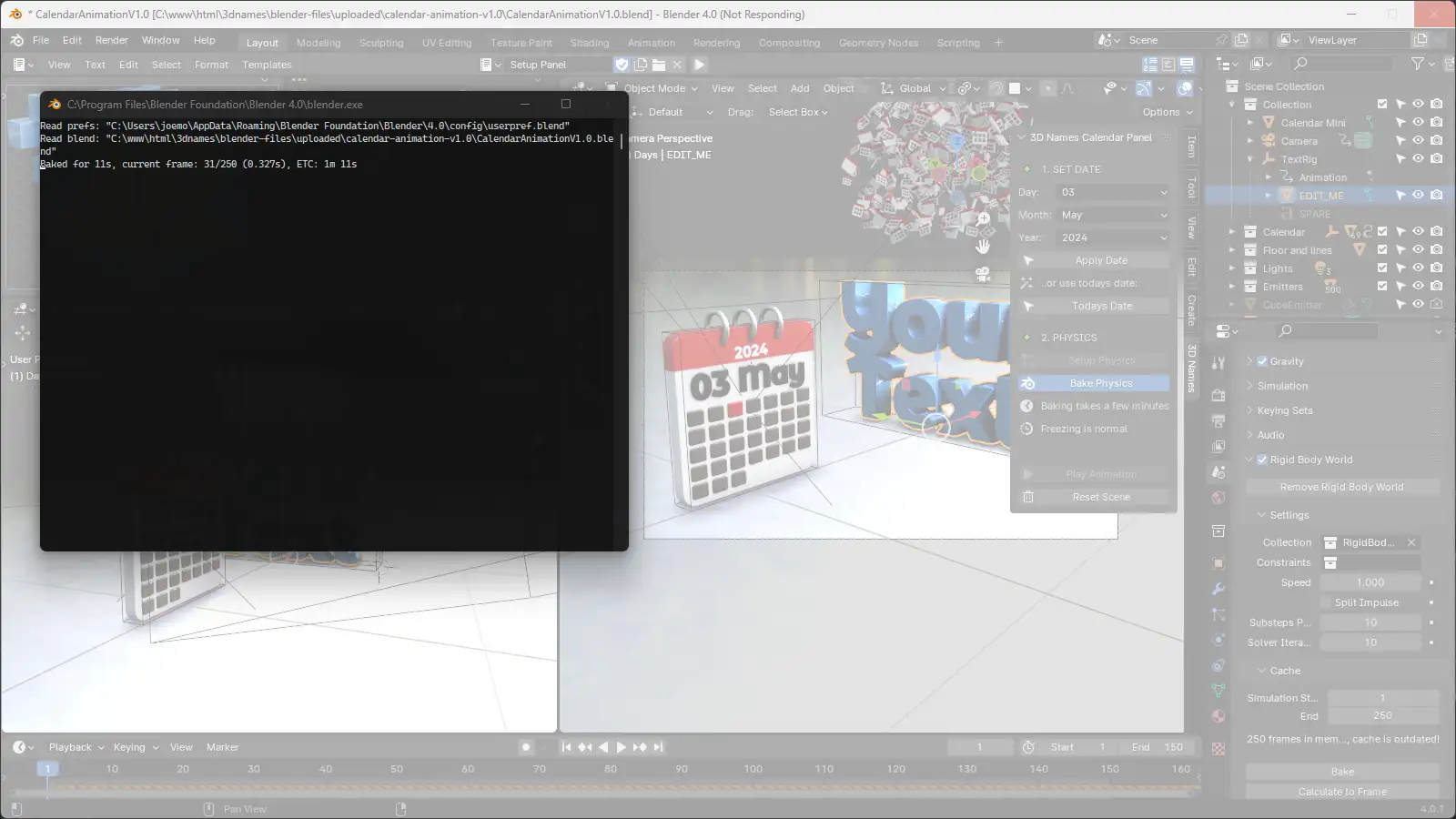Open the Global transform orientation dropdown
The image size is (1456, 819).
click(915, 88)
